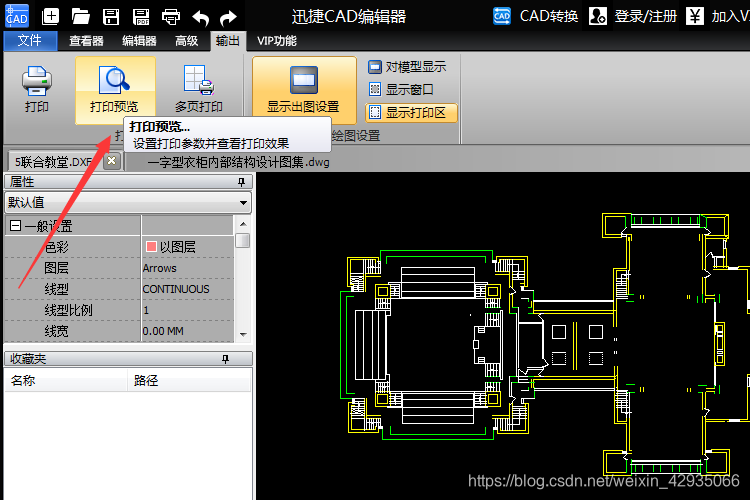Screen dimensions: 750x500
Task: Redo the last action
Action: (x=228, y=18)
